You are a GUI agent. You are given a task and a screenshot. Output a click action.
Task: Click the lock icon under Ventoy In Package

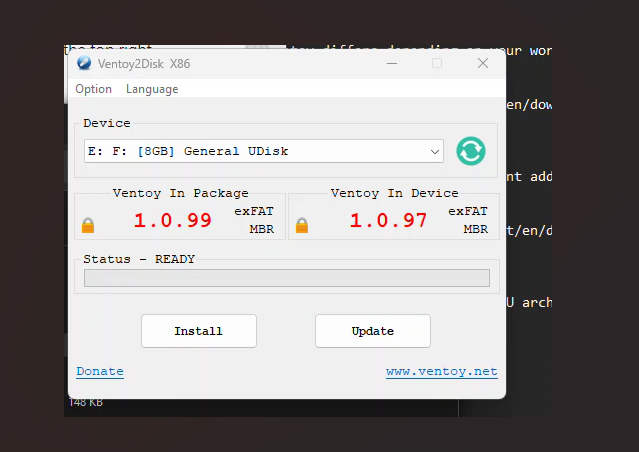click(88, 225)
